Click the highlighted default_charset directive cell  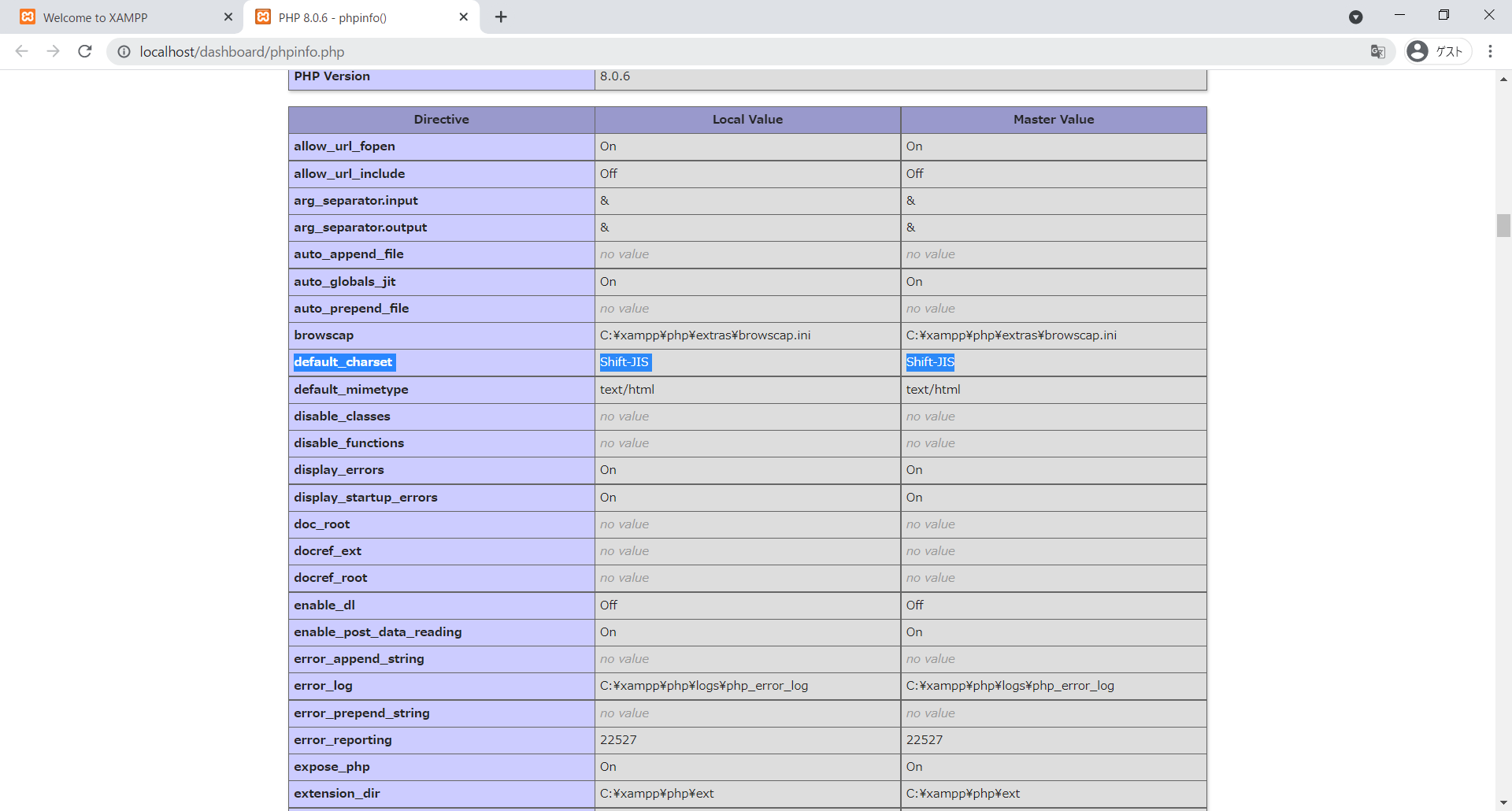[343, 362]
